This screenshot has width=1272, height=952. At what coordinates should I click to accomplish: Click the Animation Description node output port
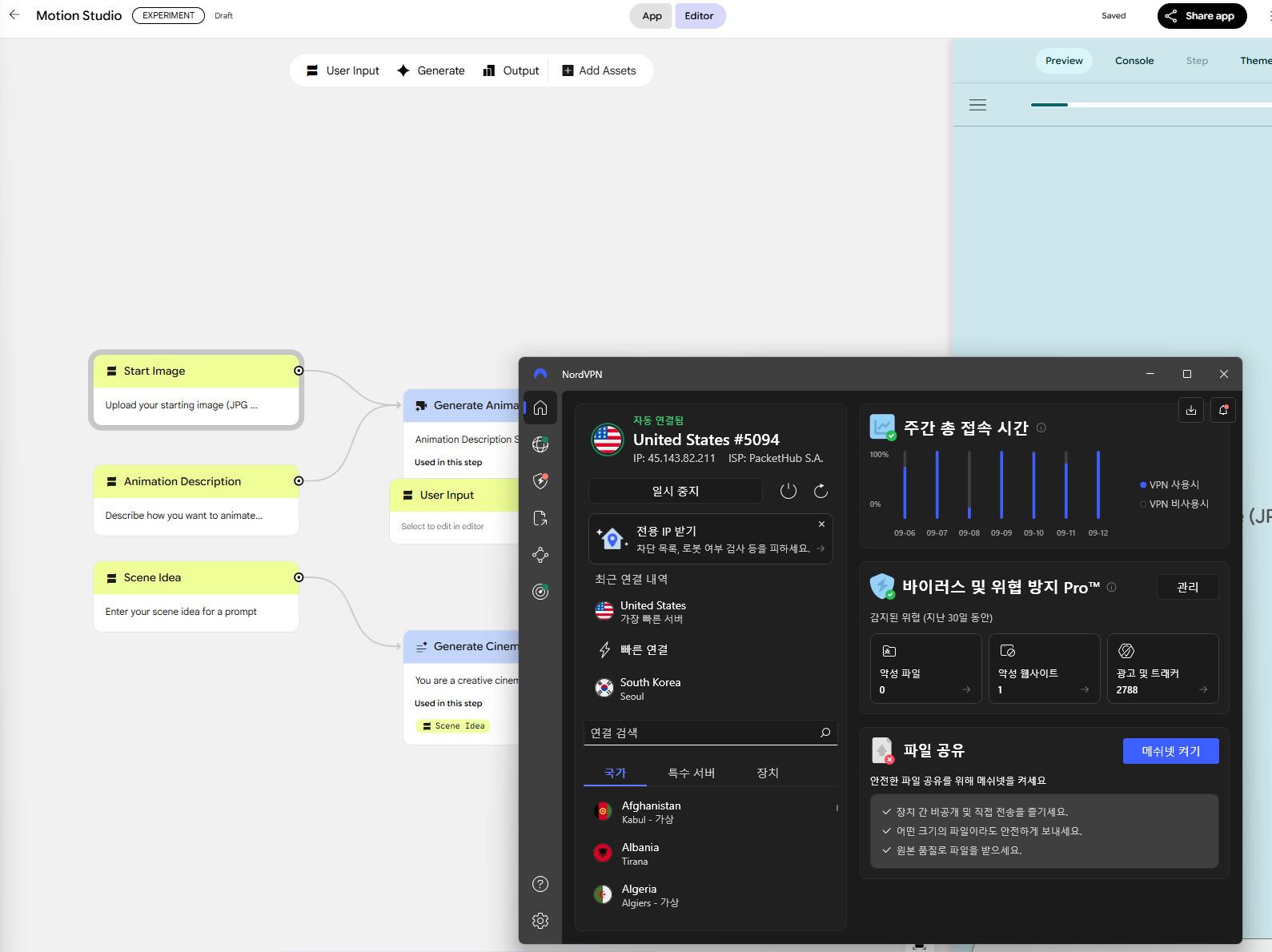click(x=299, y=481)
